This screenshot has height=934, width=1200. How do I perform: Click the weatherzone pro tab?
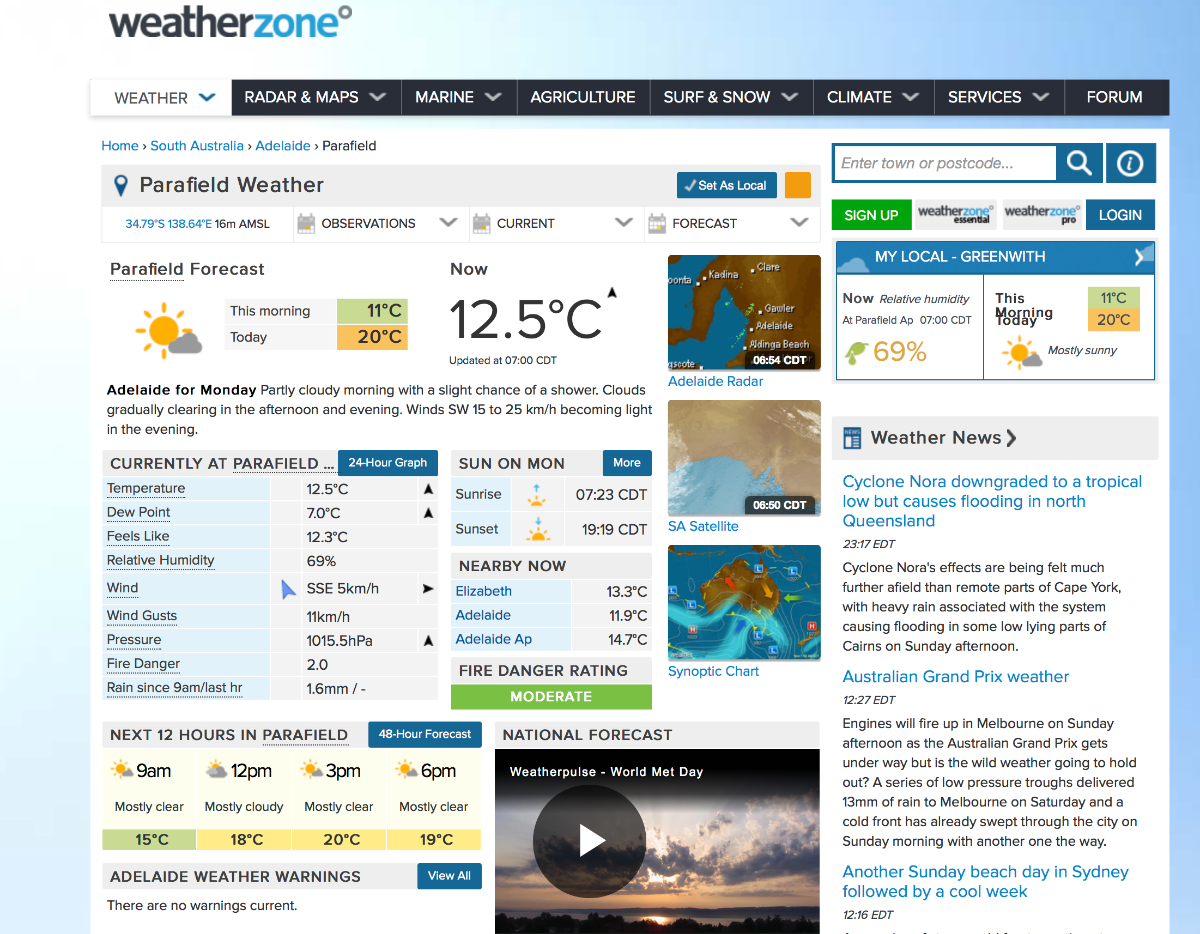pyautogui.click(x=1041, y=214)
